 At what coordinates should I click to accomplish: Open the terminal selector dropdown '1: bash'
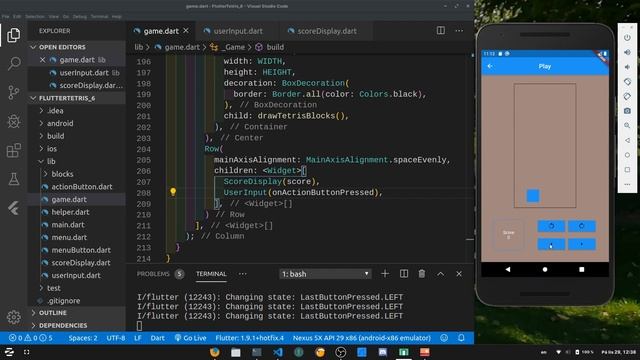click(325, 274)
